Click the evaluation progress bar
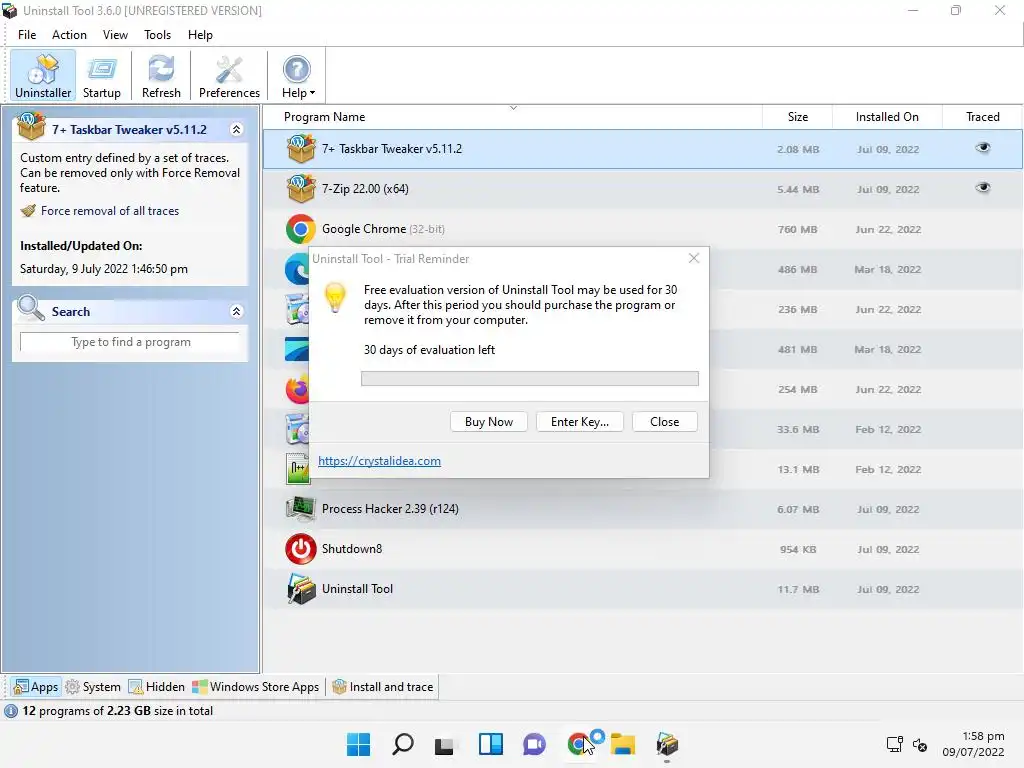This screenshot has height=768, width=1024. [x=530, y=379]
